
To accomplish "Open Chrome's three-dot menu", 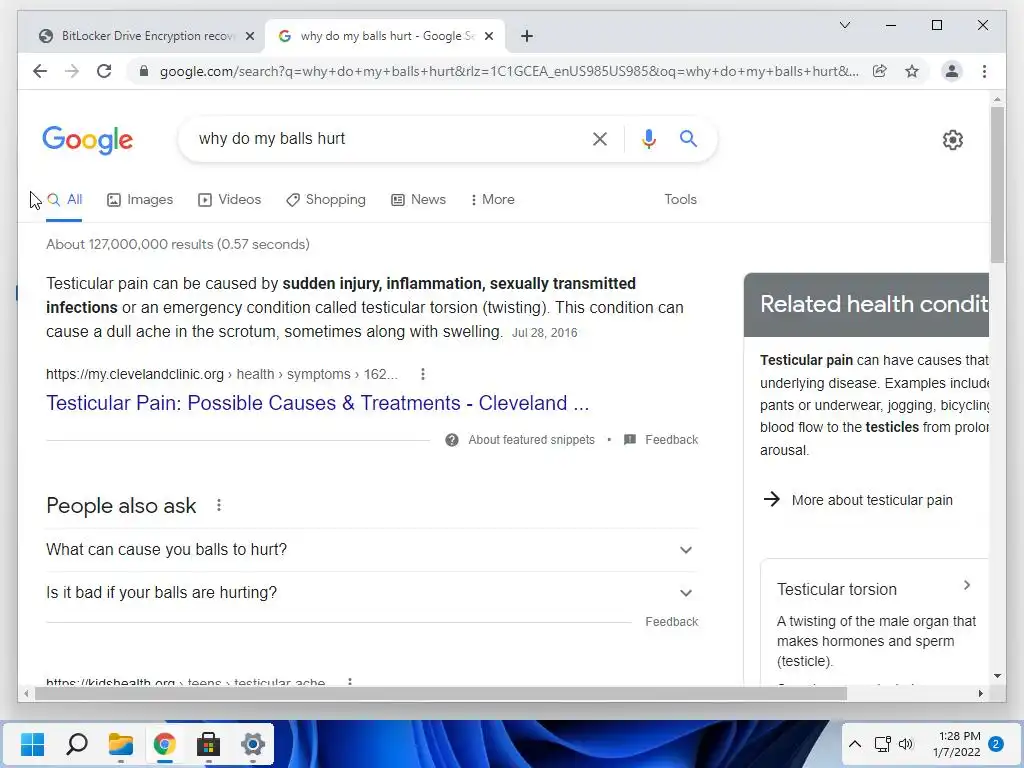I will pyautogui.click(x=984, y=71).
